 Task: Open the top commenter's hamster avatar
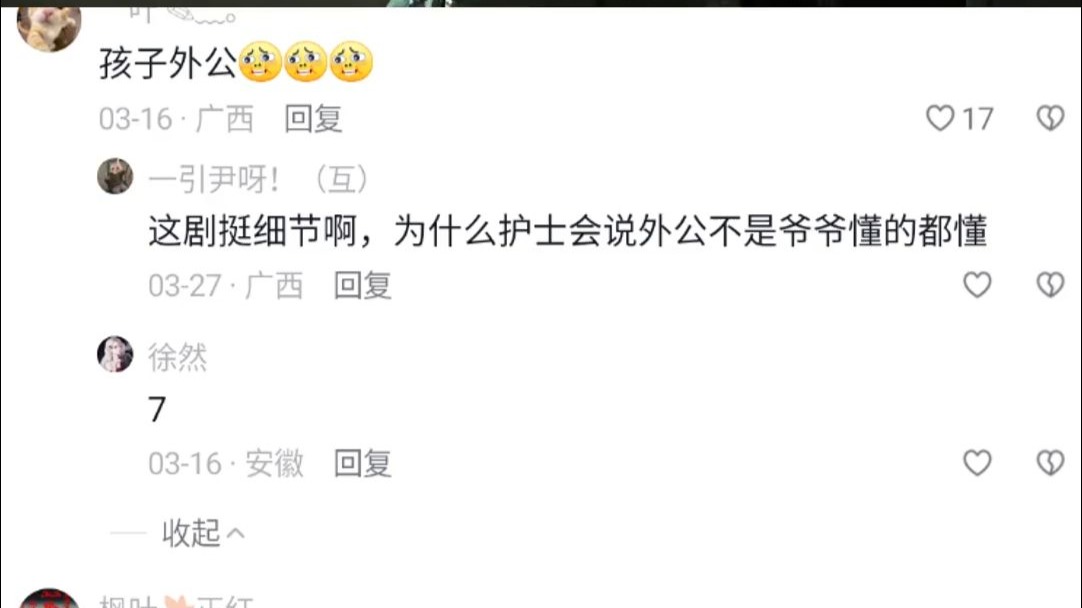point(49,26)
